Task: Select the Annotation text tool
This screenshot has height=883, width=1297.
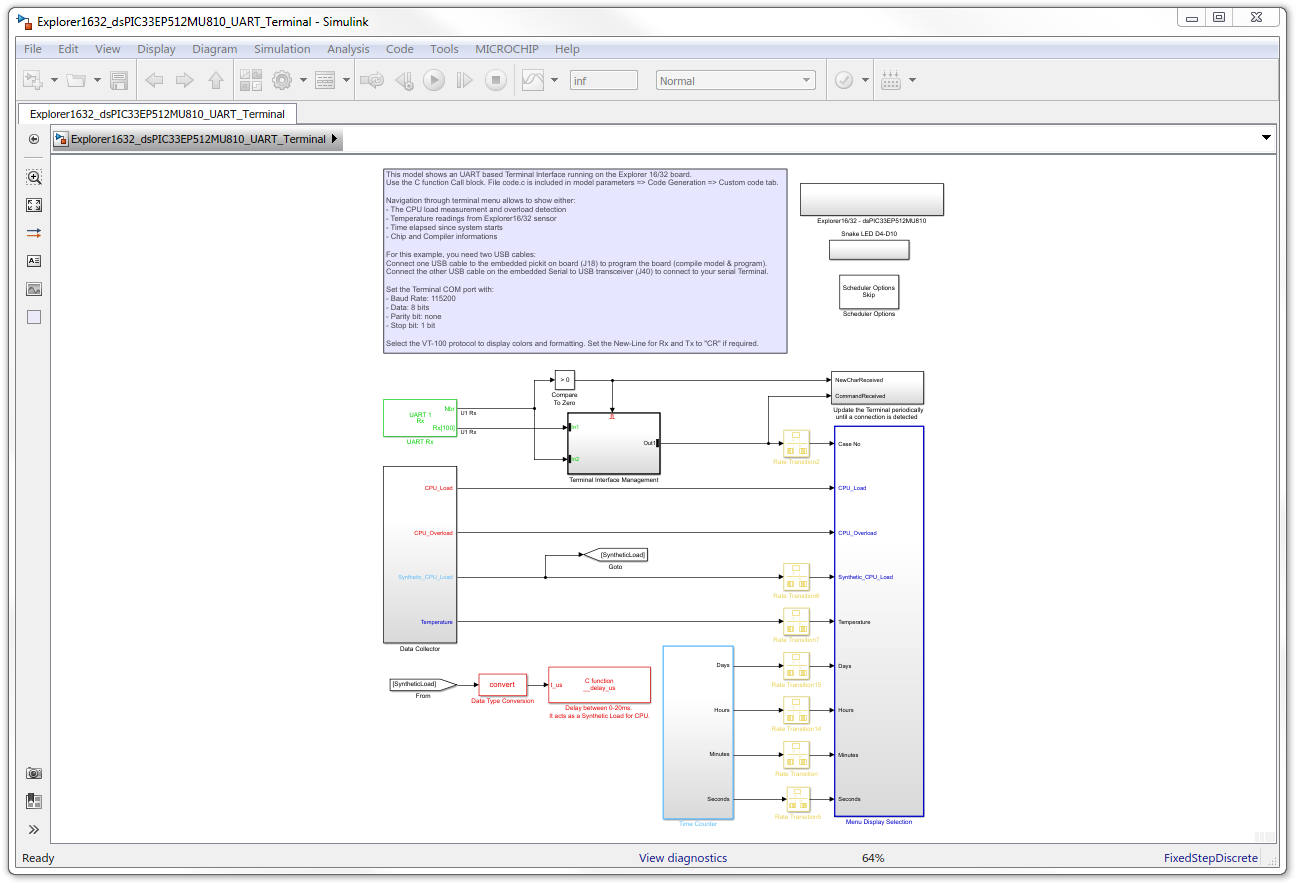Action: [34, 261]
